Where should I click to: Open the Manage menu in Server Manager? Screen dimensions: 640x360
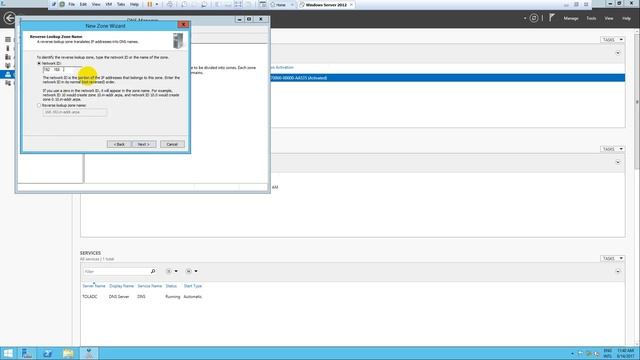pyautogui.click(x=571, y=18)
